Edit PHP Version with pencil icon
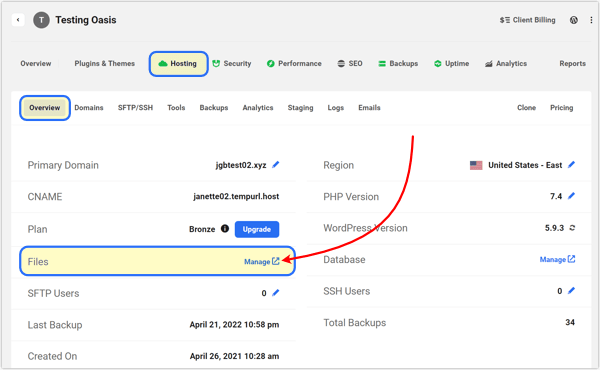The height and width of the screenshot is (370, 600). click(x=571, y=196)
